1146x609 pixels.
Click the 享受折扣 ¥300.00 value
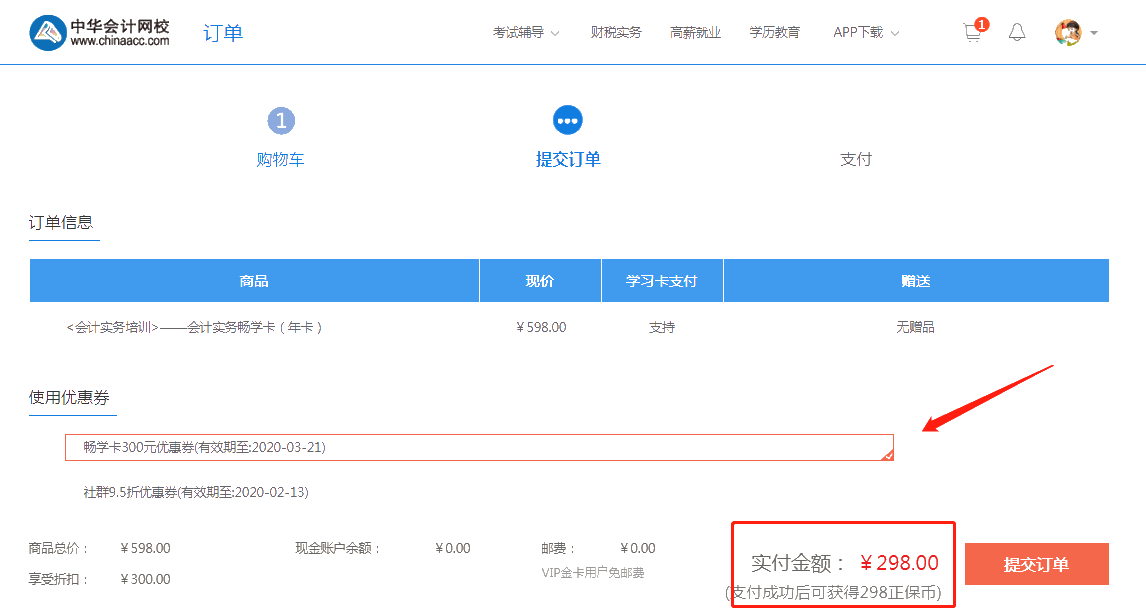point(145,579)
